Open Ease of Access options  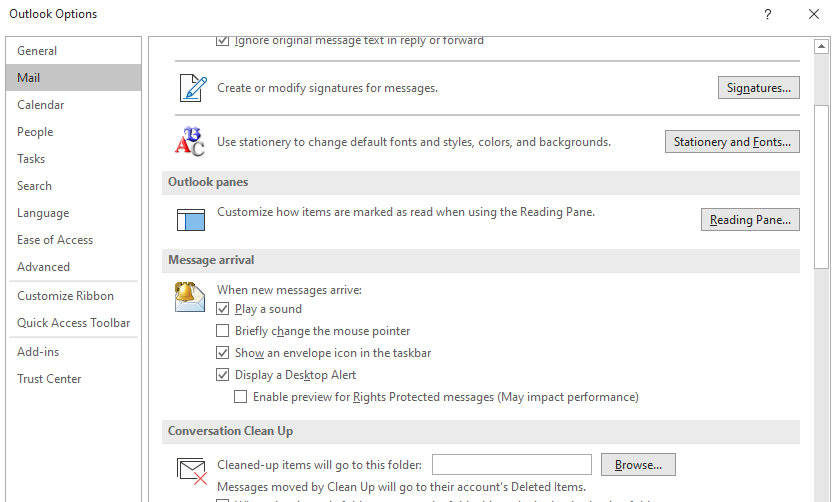(x=74, y=240)
